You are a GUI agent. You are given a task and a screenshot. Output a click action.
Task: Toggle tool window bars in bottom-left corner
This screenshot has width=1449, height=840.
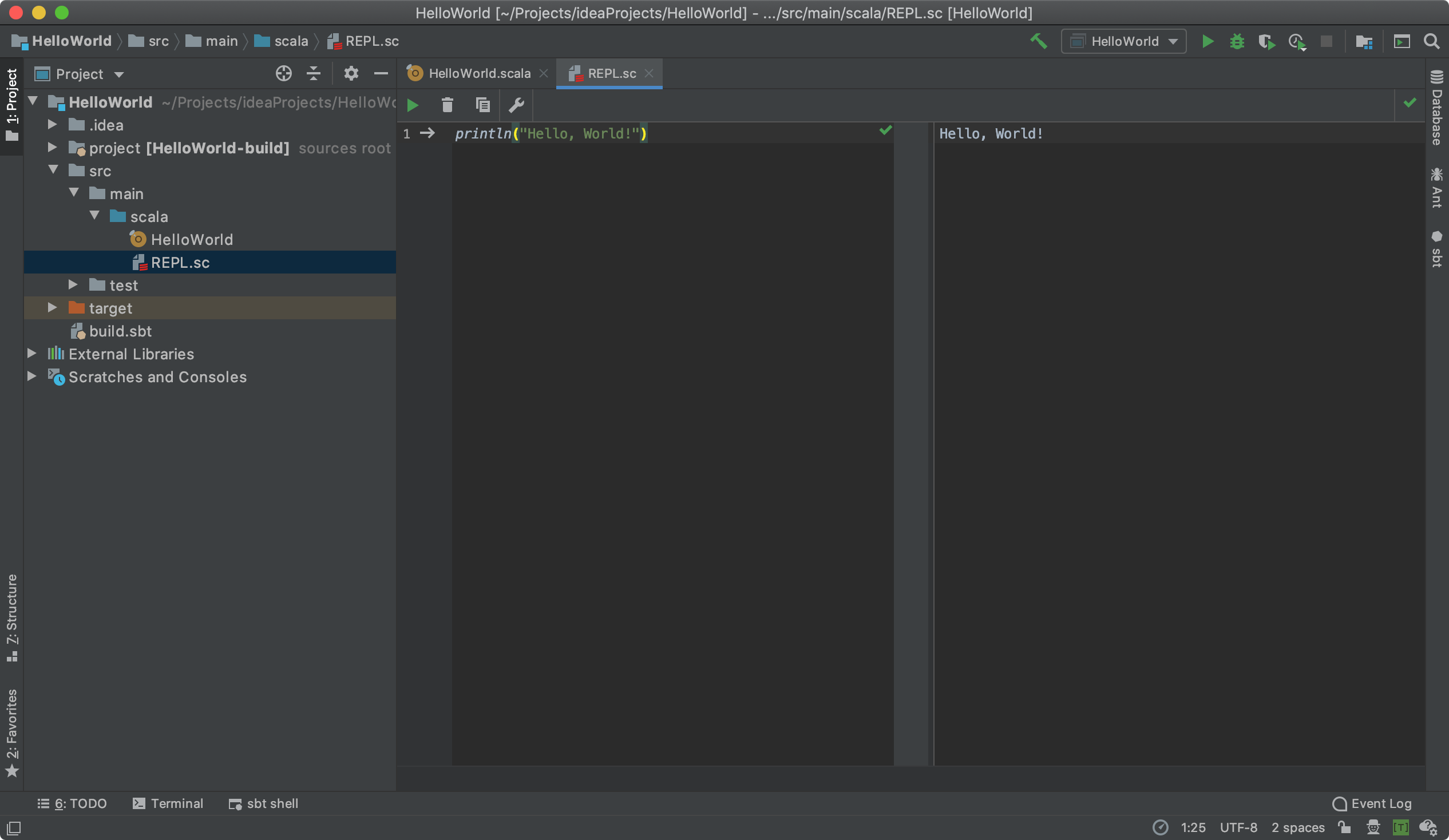(x=14, y=828)
